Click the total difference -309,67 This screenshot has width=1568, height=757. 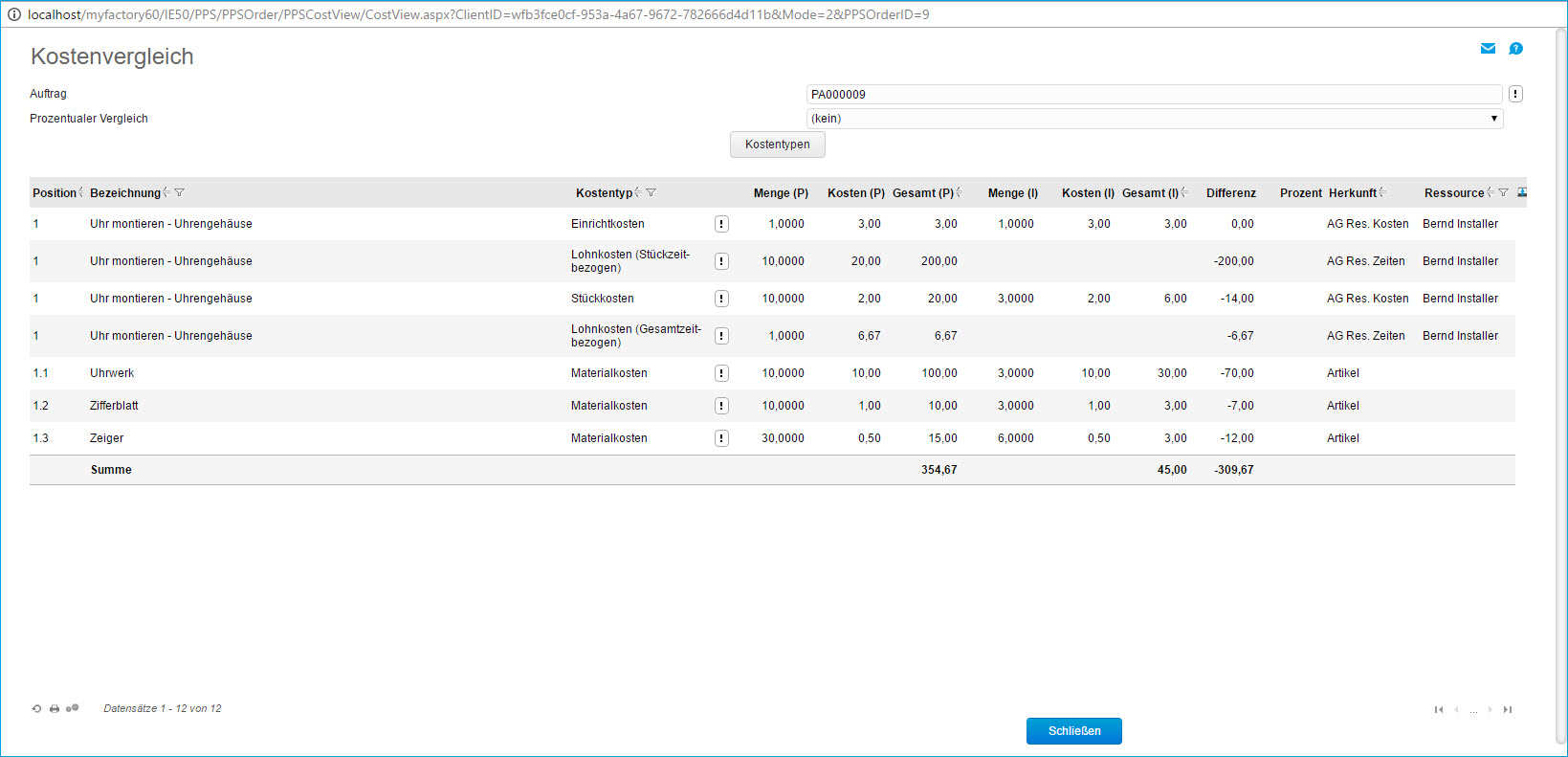pyautogui.click(x=1234, y=470)
